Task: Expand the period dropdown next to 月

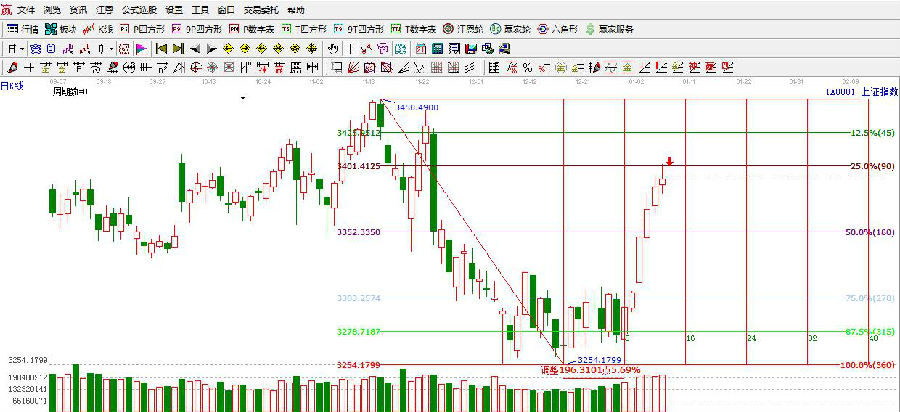Action: pyautogui.click(x=22, y=48)
